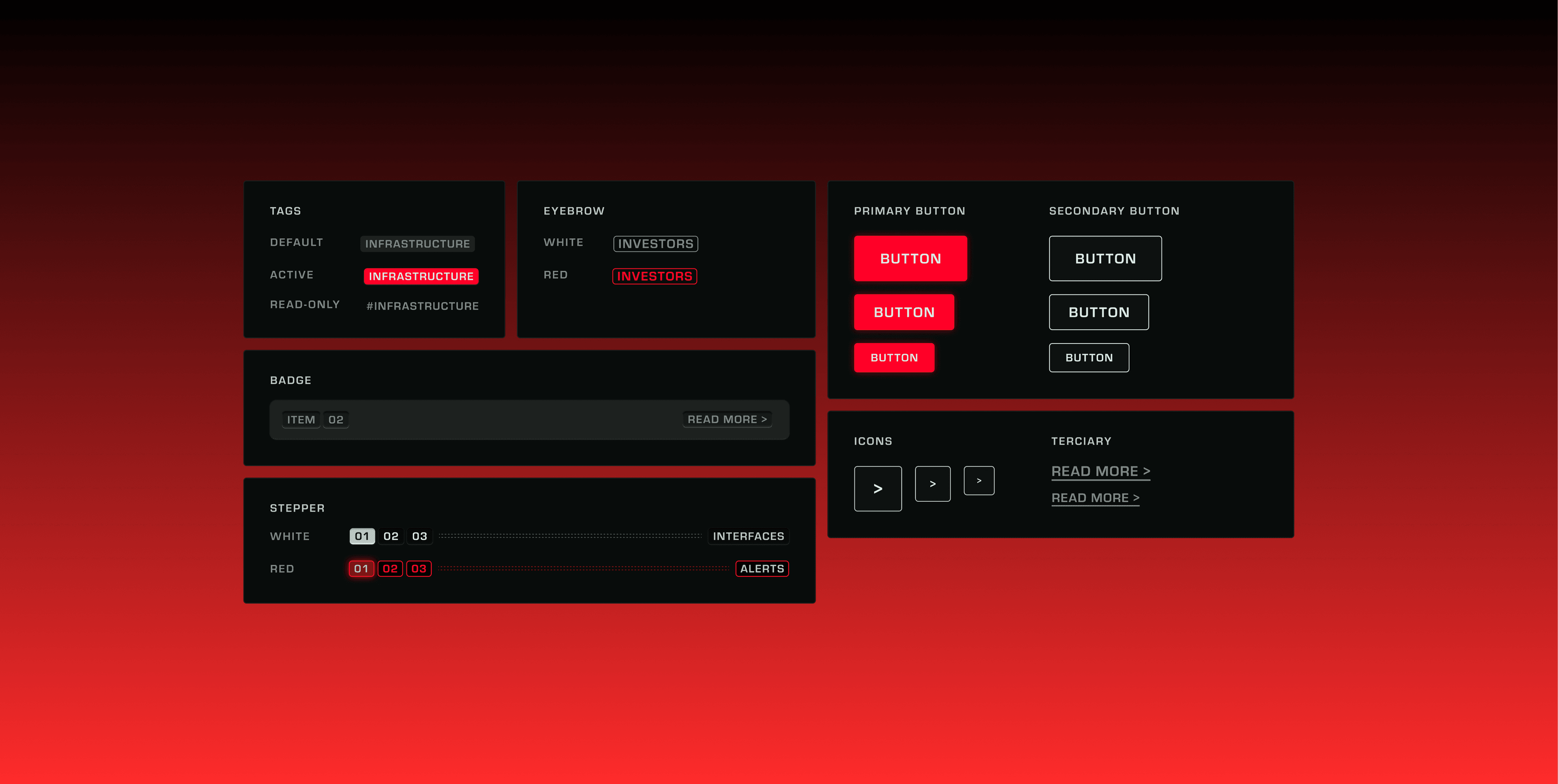Click the medium chevron icon button

pos(933,483)
